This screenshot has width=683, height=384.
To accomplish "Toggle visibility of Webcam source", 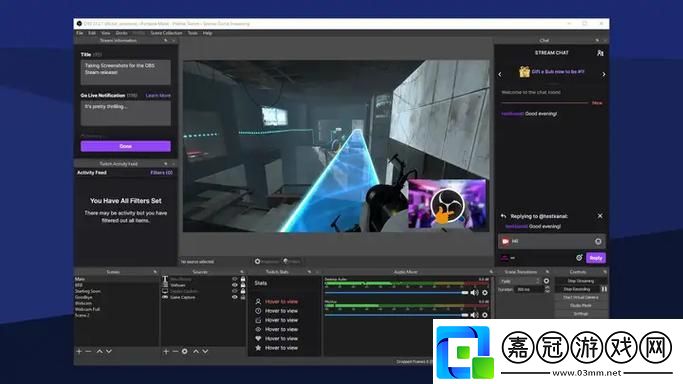I will [235, 285].
